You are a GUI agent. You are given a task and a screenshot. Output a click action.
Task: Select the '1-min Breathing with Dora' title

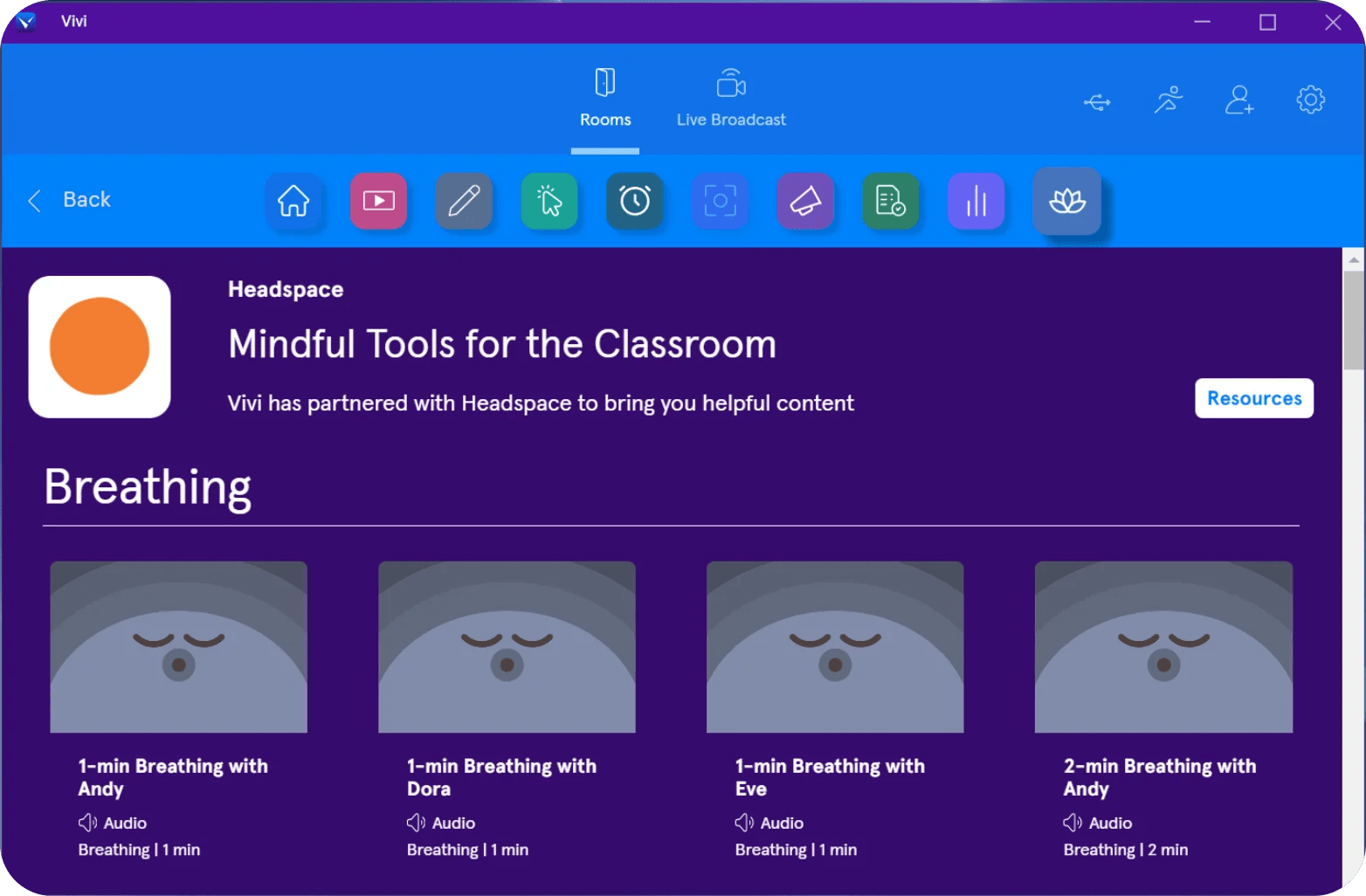501,777
